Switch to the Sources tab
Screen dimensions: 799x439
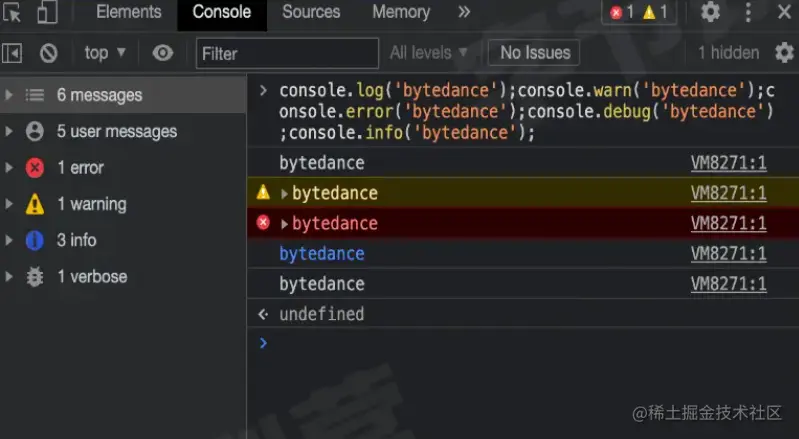point(312,13)
